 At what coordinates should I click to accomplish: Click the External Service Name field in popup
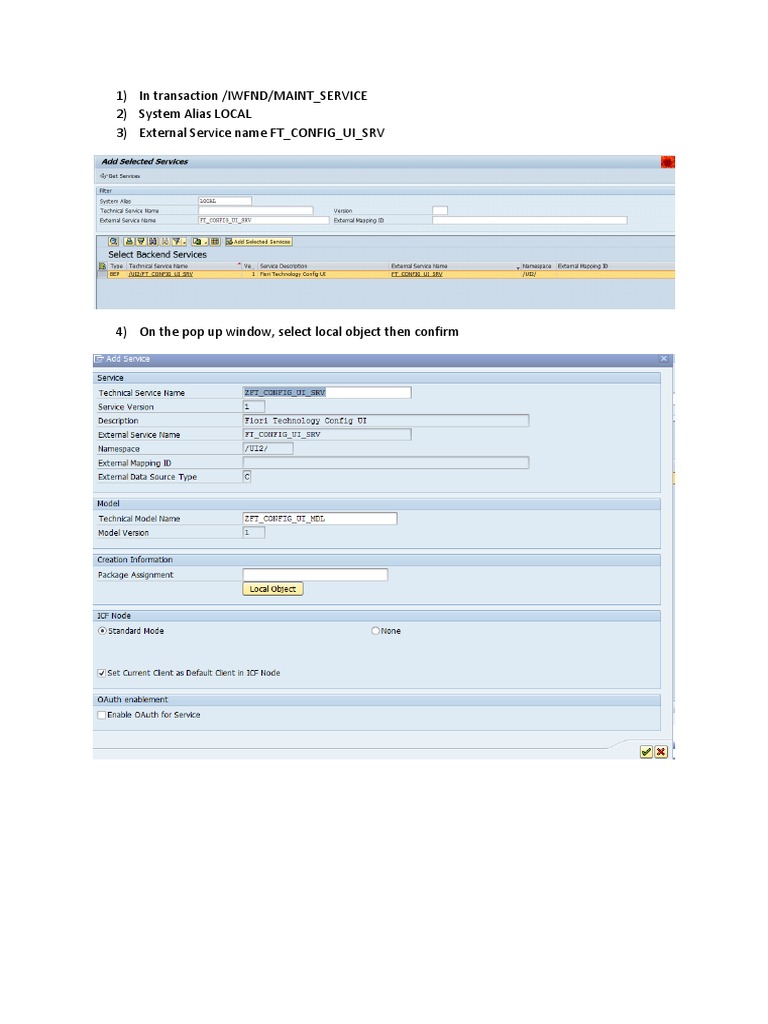[327, 434]
